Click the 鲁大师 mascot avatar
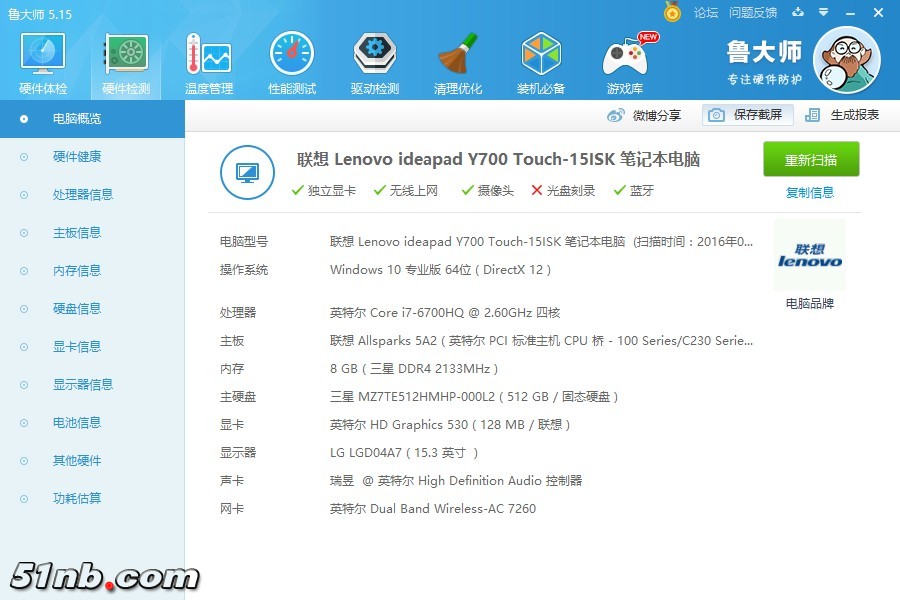 (847, 61)
